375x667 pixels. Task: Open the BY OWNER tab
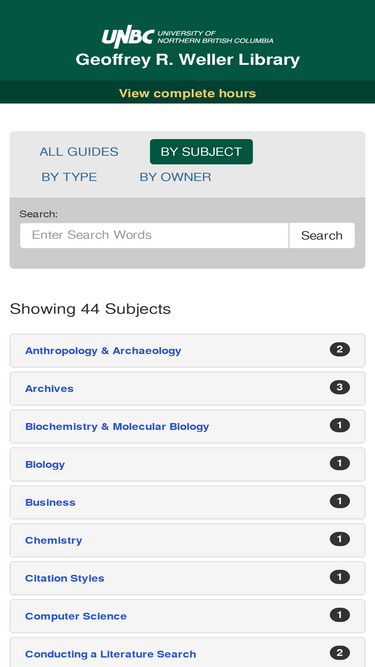175,177
